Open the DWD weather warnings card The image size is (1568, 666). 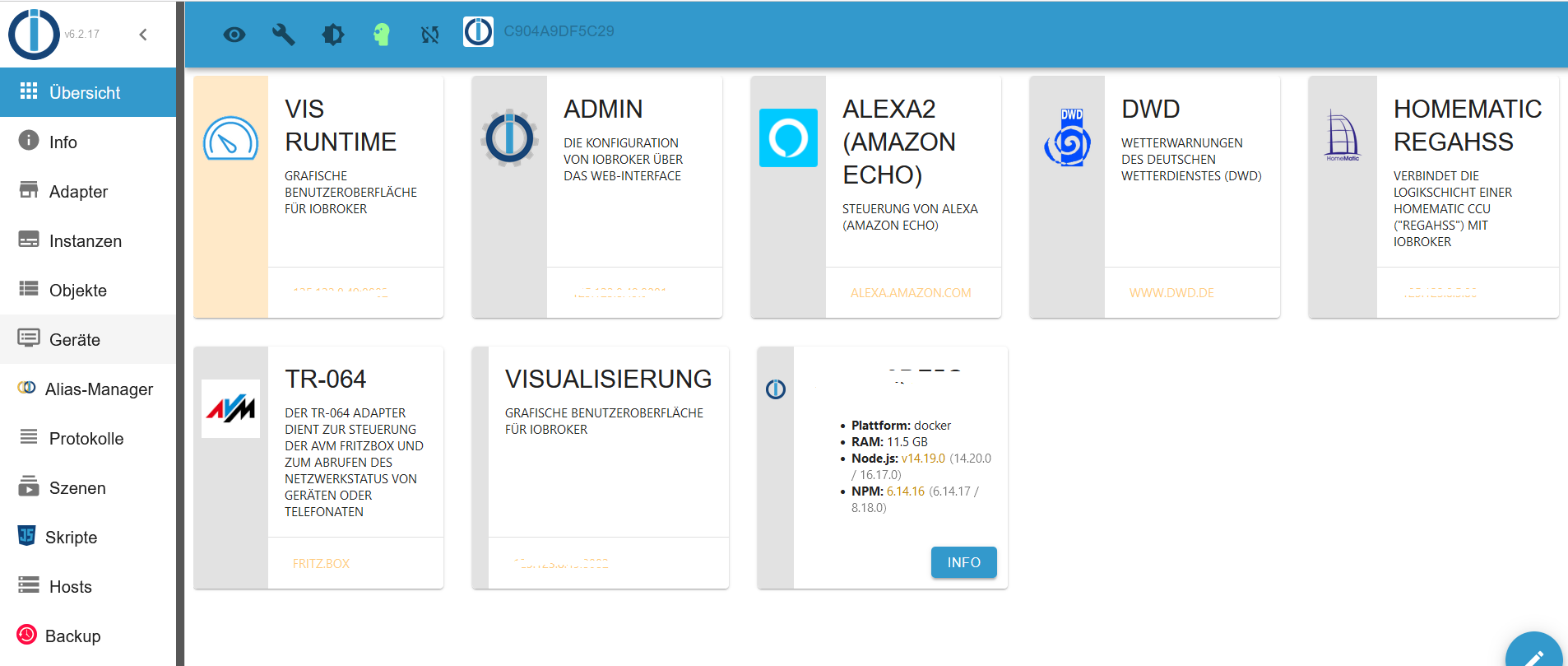tap(1155, 197)
